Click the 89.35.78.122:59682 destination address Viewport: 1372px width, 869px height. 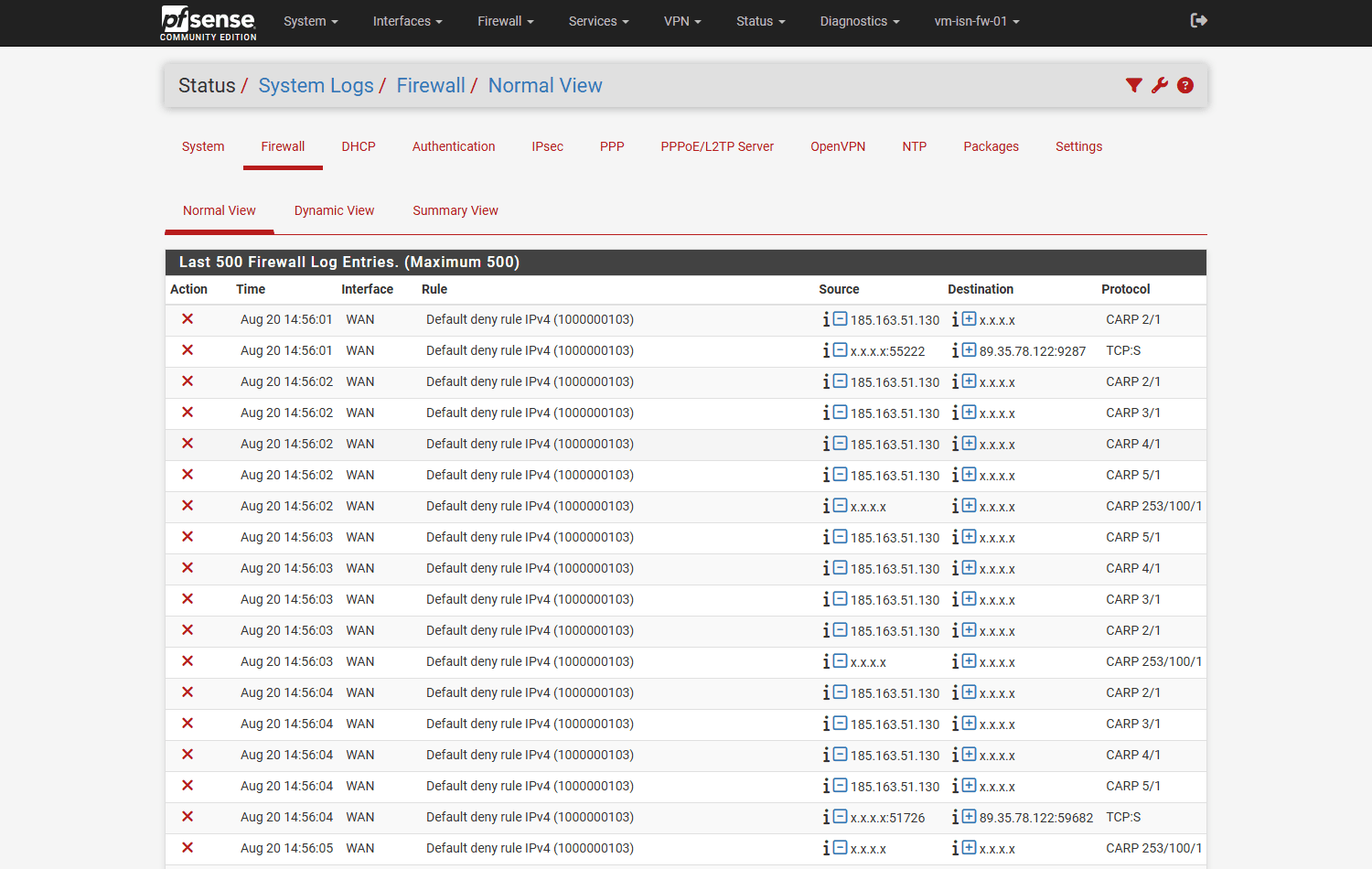pyautogui.click(x=1036, y=818)
